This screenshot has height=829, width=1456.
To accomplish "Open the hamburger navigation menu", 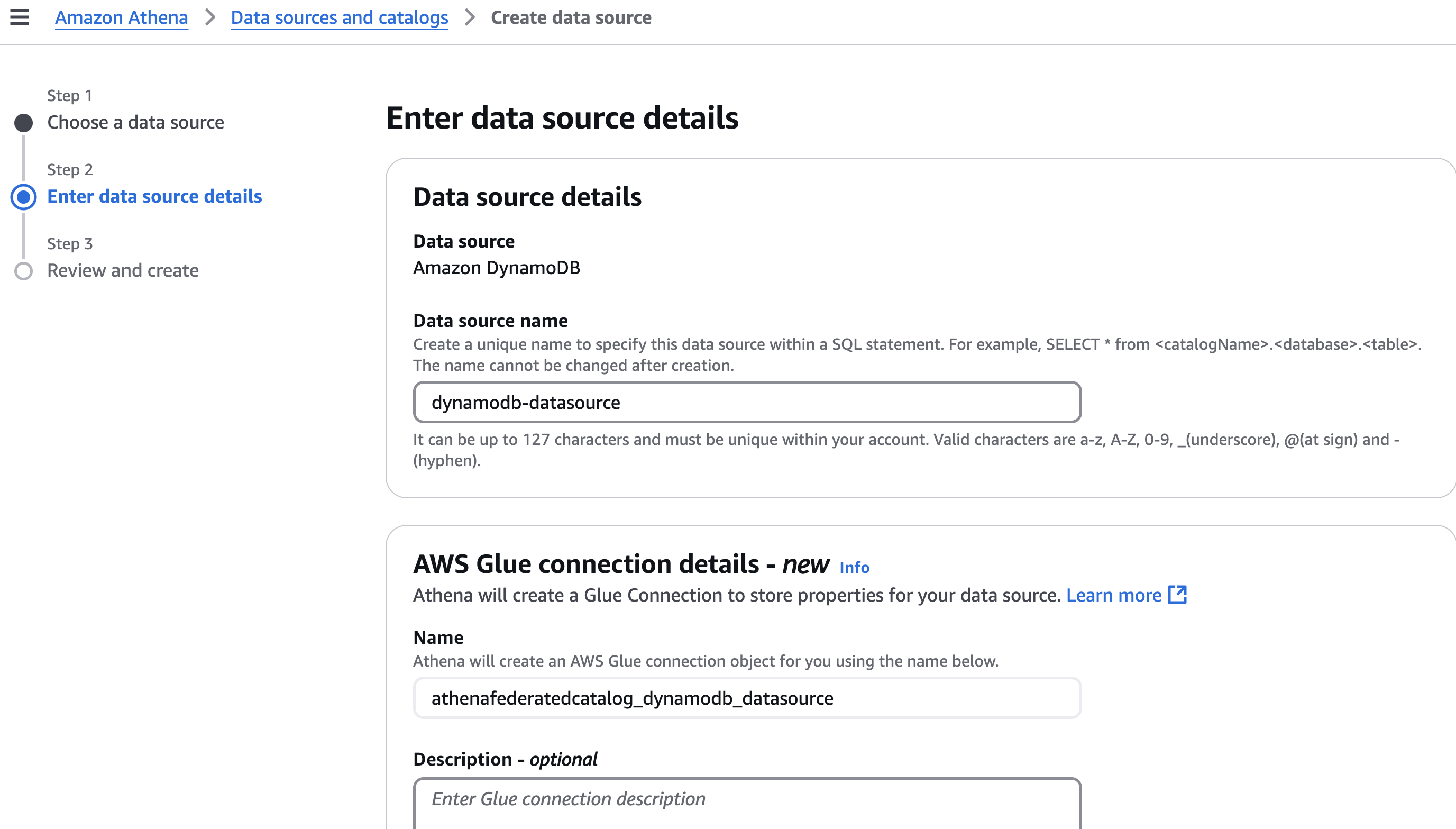I will [20, 17].
